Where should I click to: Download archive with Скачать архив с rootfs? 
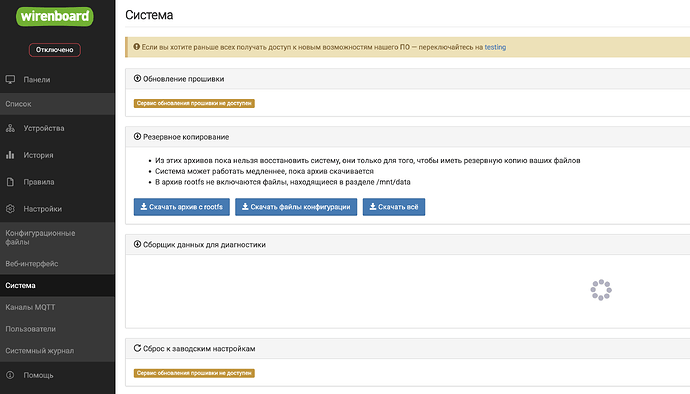click(x=182, y=207)
